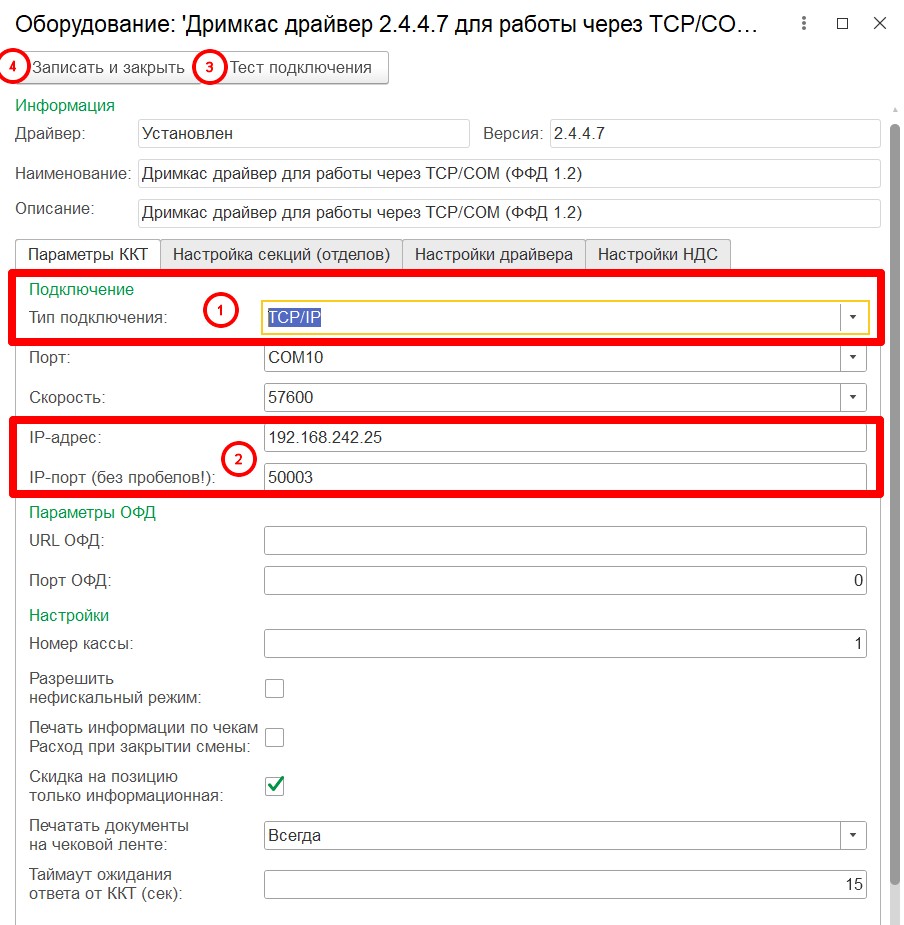The height and width of the screenshot is (925, 904).
Task: Uncheck 'Скидка на позицию только информационная'
Action: point(274,786)
